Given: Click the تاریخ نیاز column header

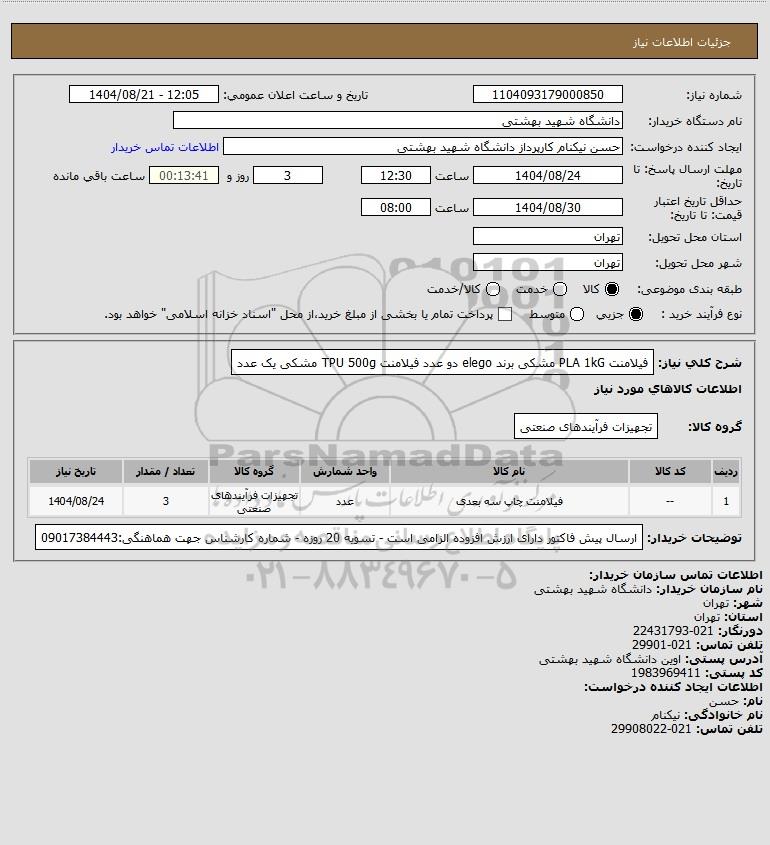Looking at the screenshot, I should coord(76,471).
